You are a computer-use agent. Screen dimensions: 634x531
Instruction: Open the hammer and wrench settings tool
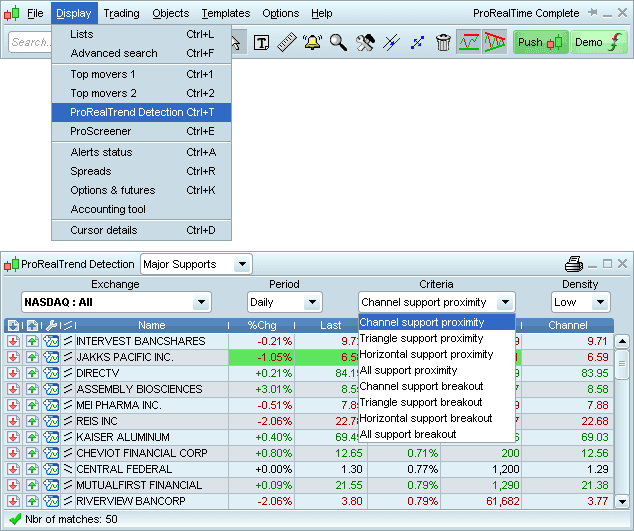(x=365, y=42)
